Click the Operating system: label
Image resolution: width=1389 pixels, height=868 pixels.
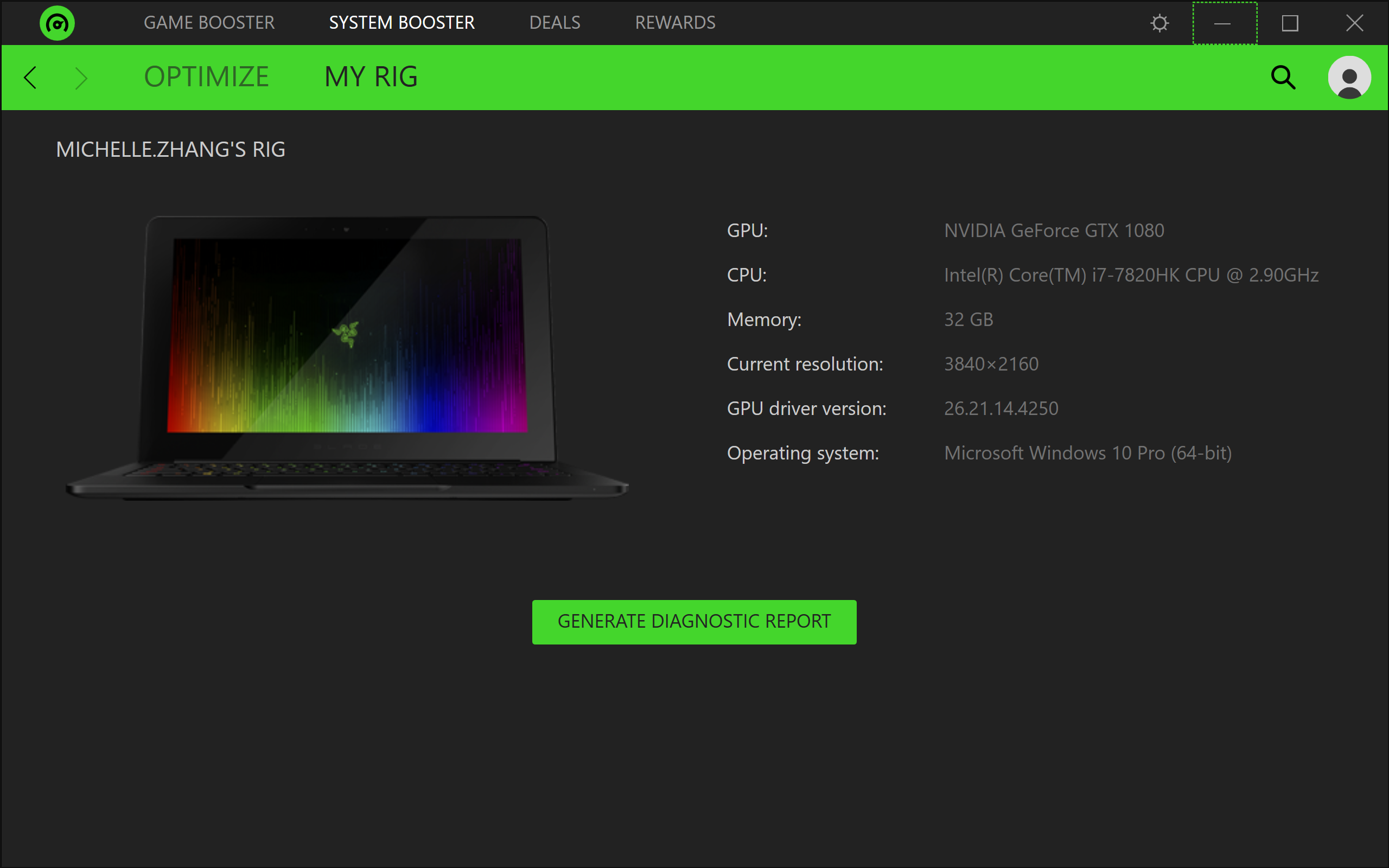tap(802, 454)
